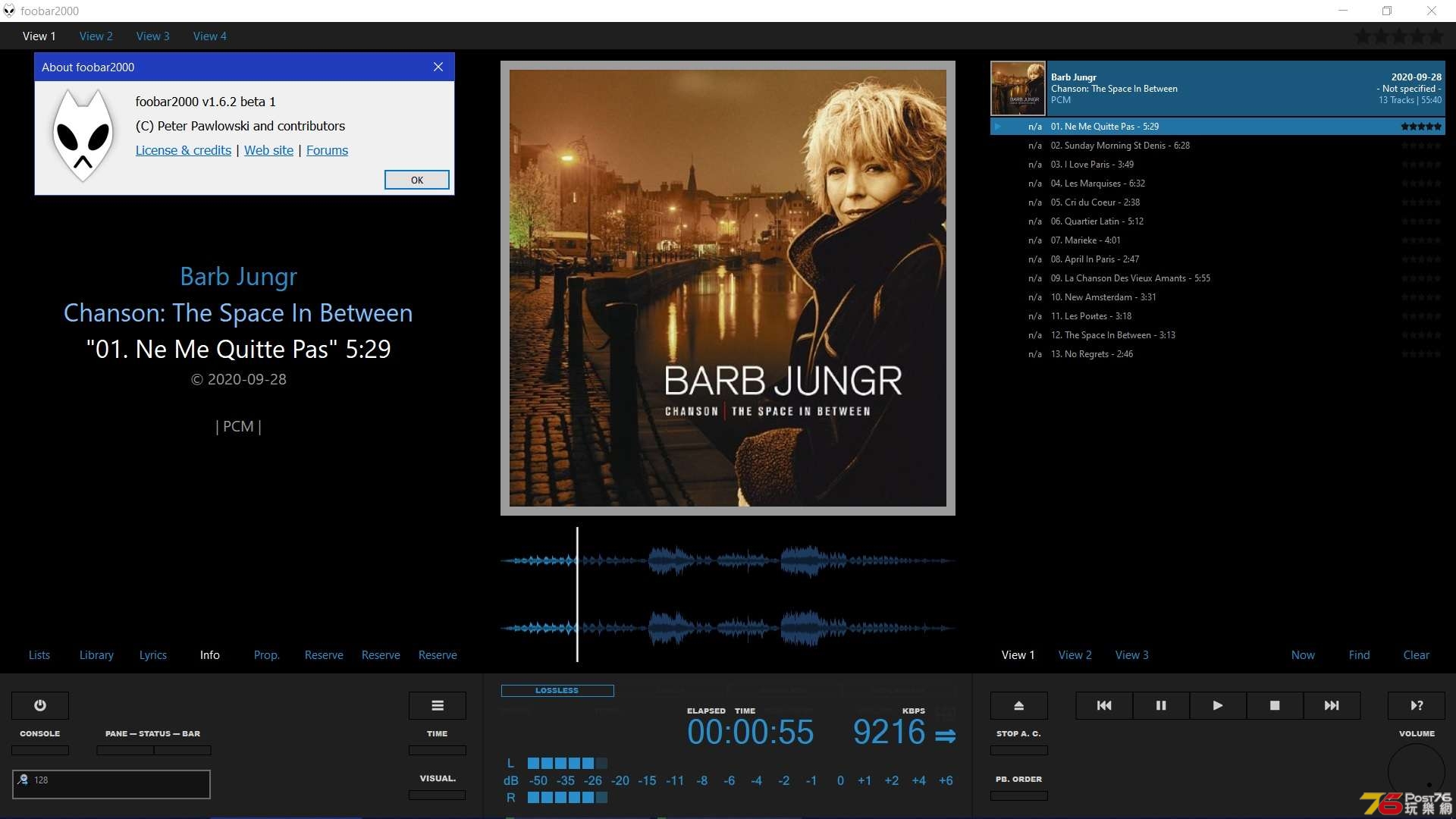Open the Lists panel tab

tap(39, 654)
